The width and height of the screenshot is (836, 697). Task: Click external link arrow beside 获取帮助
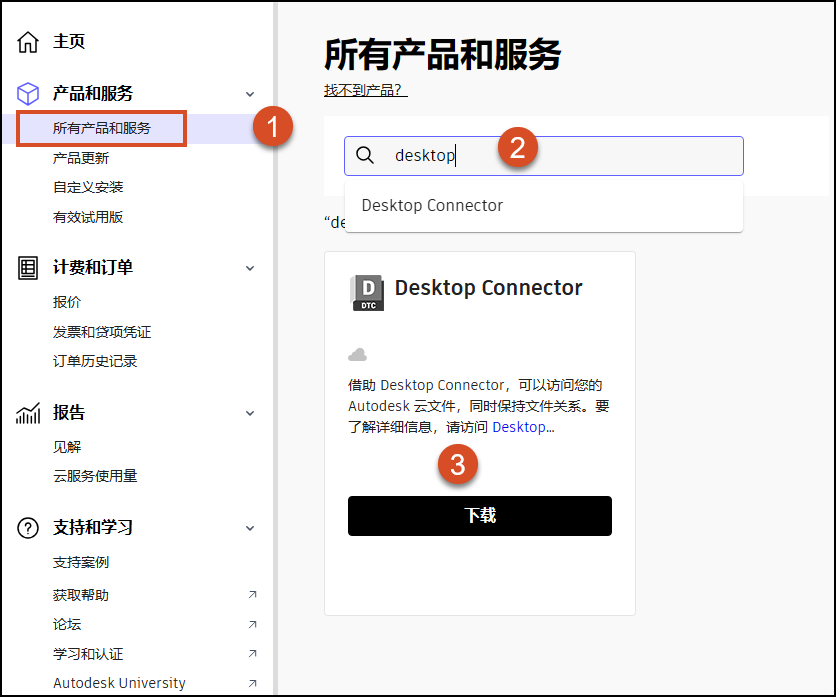[x=252, y=595]
